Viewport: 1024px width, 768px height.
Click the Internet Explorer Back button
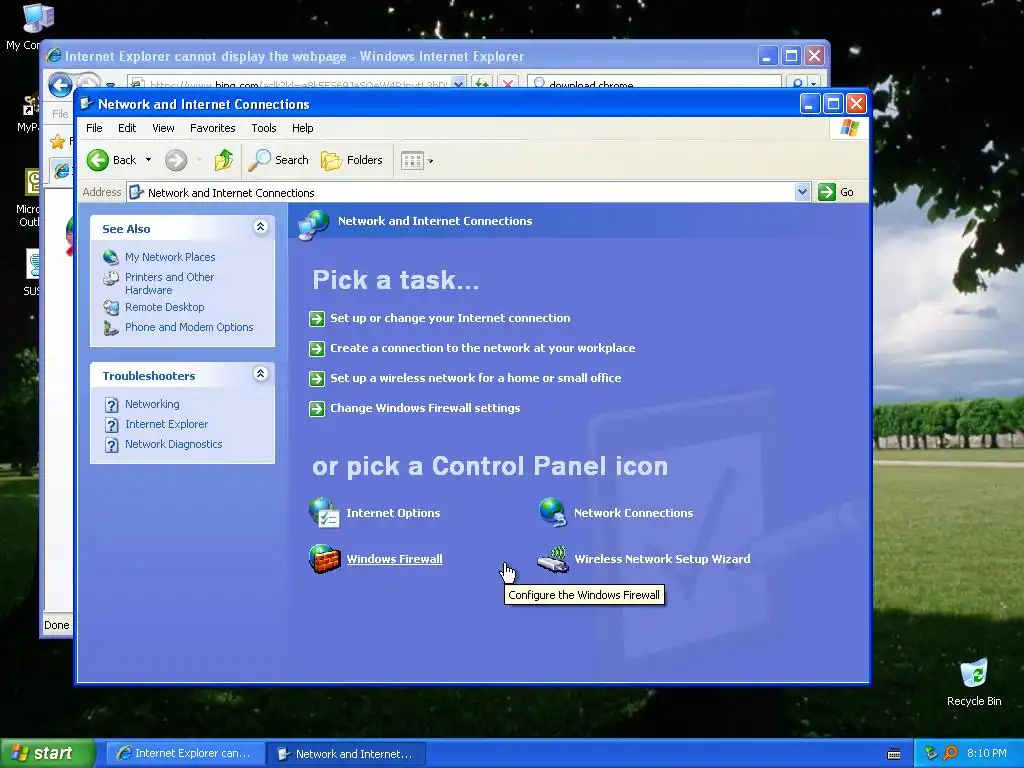tap(60, 85)
